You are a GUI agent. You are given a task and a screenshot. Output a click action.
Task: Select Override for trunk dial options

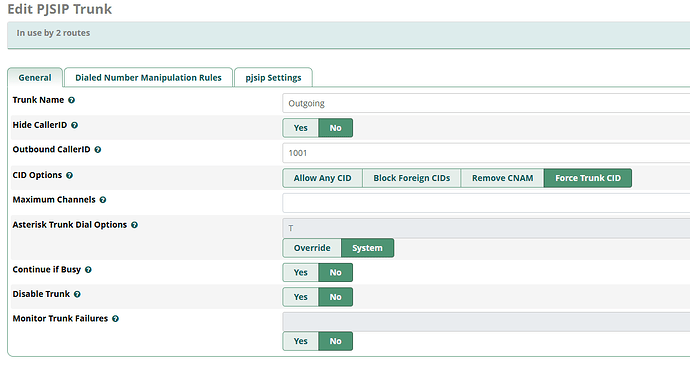click(x=312, y=248)
